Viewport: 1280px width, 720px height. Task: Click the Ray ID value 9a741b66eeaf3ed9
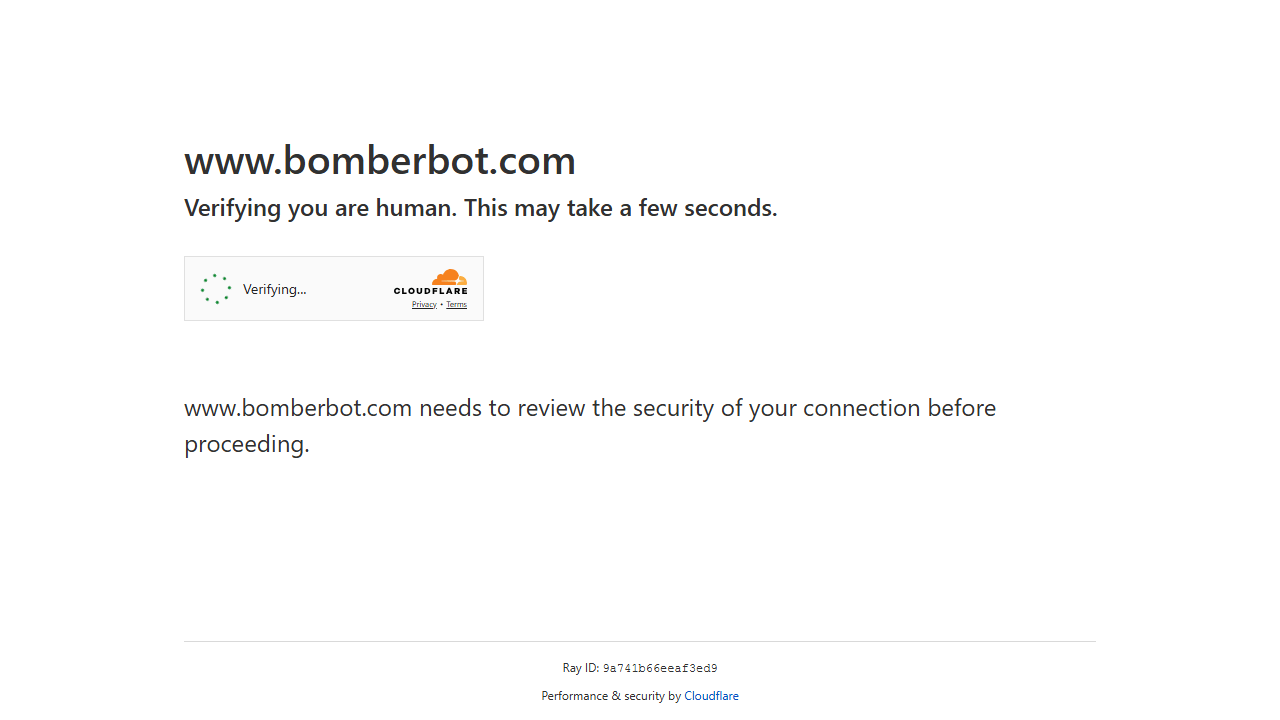pyautogui.click(x=660, y=669)
